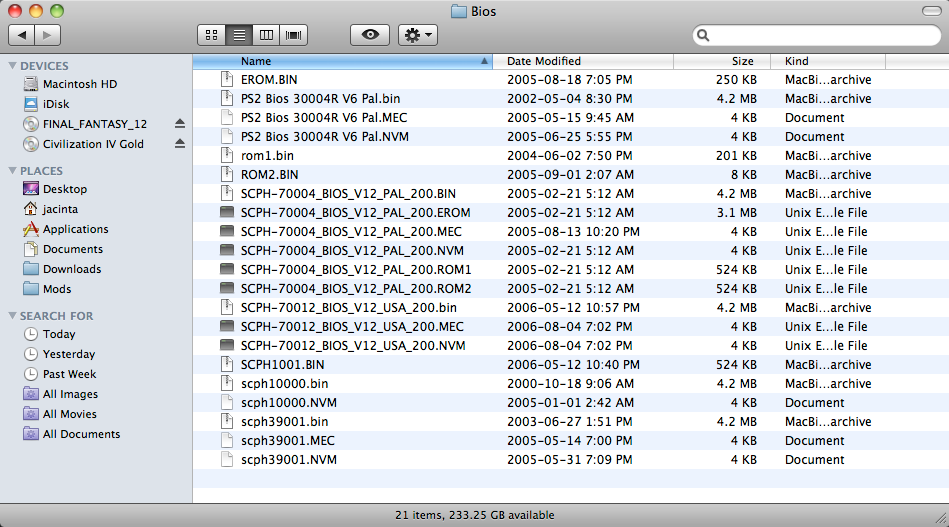Open All Documents smart folder

[81, 434]
